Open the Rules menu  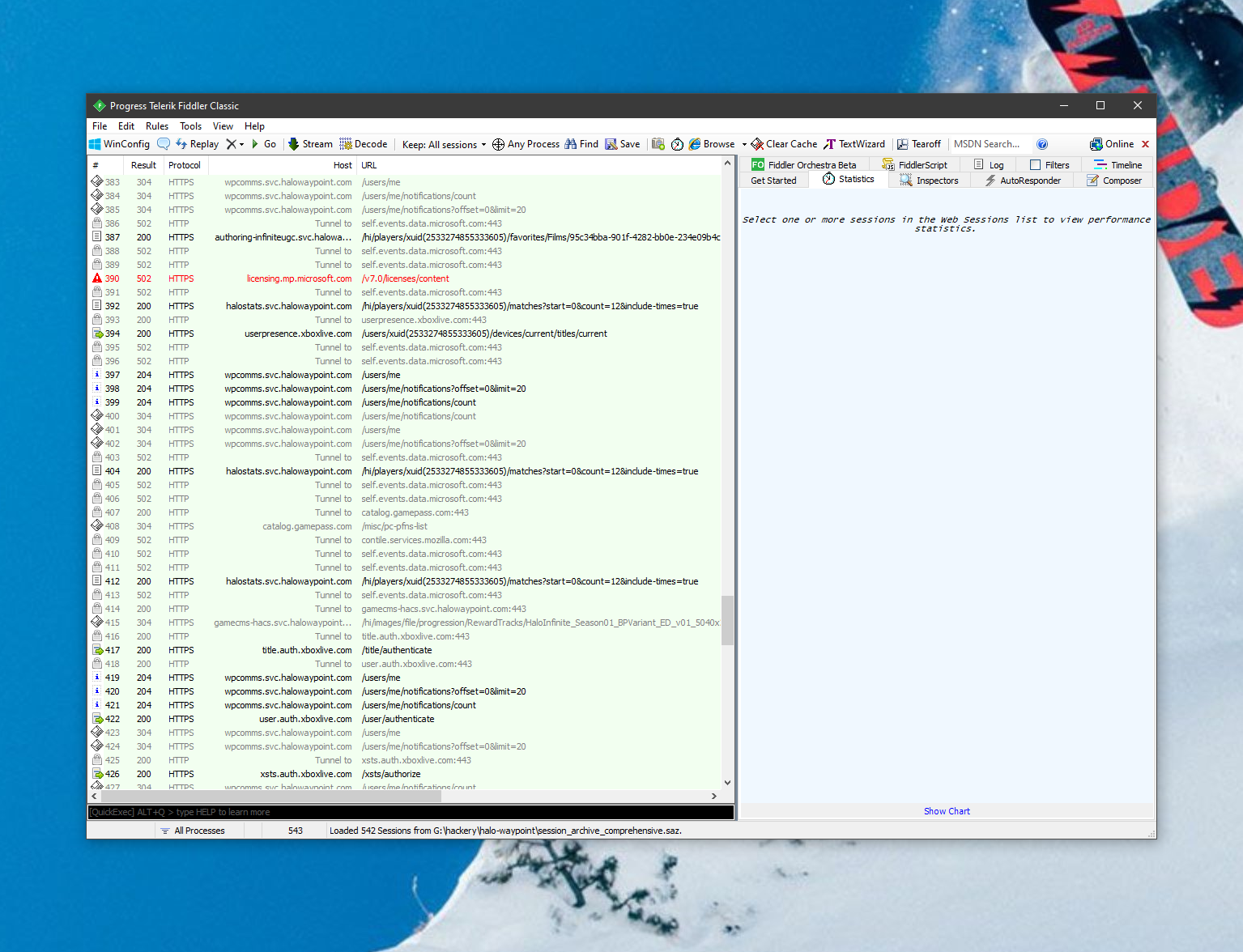[x=157, y=126]
